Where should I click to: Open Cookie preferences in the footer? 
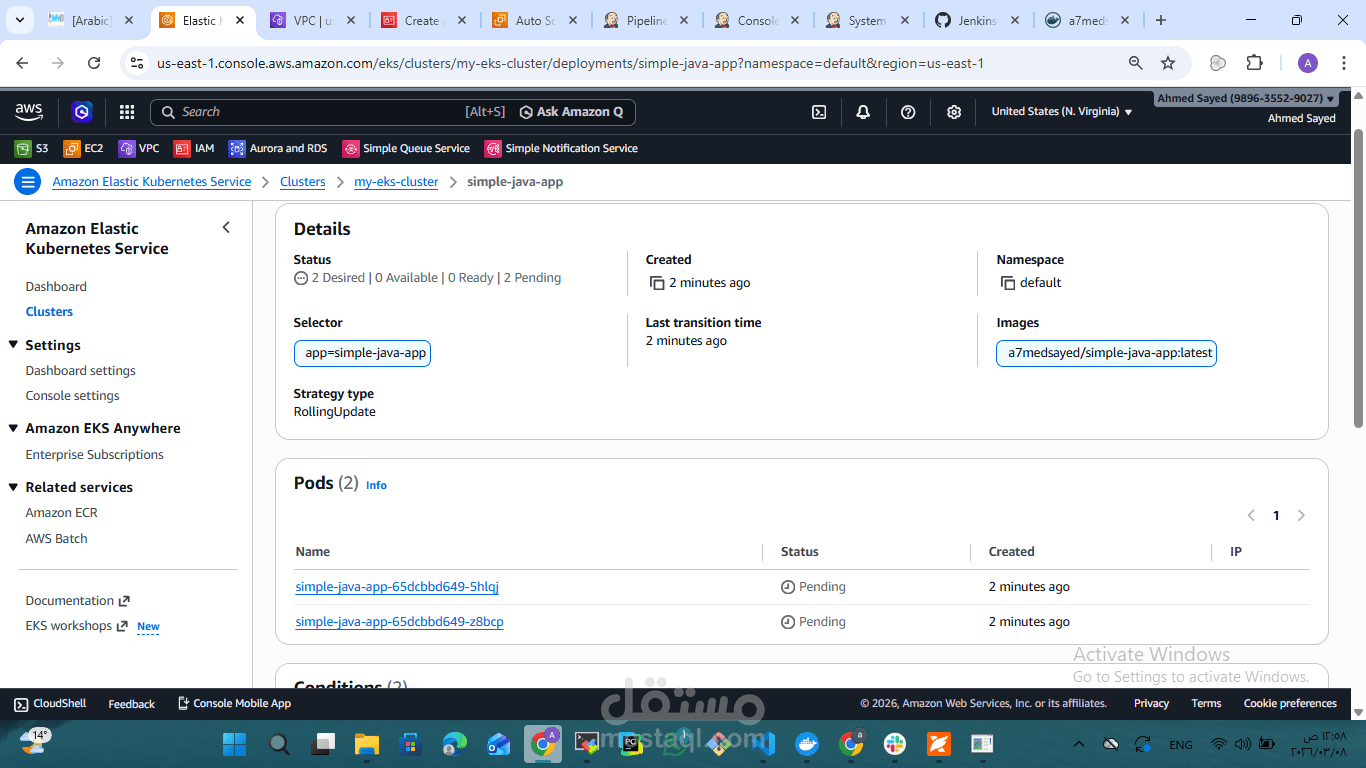coord(1290,703)
